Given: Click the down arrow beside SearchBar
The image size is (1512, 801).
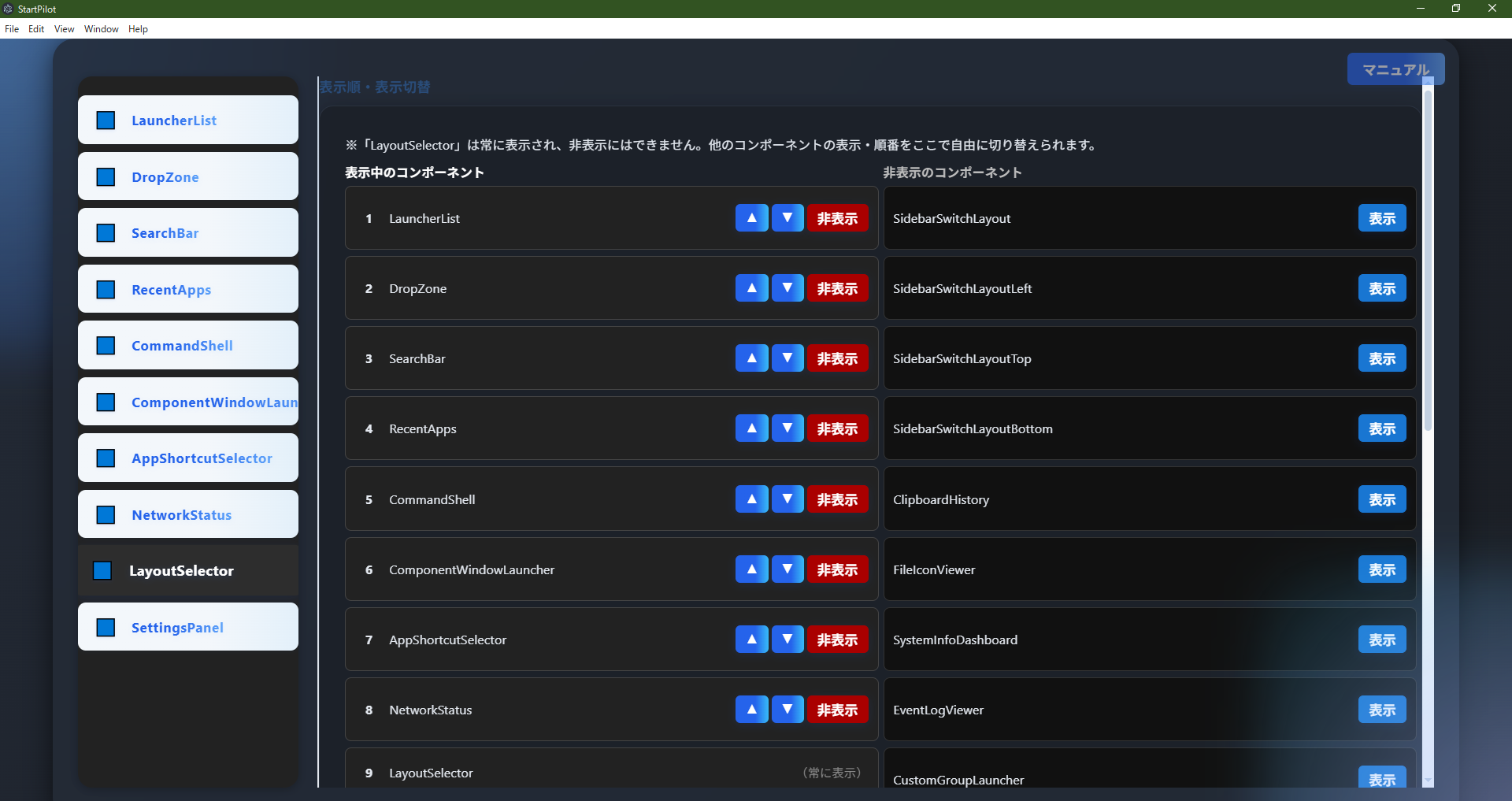Looking at the screenshot, I should [787, 358].
